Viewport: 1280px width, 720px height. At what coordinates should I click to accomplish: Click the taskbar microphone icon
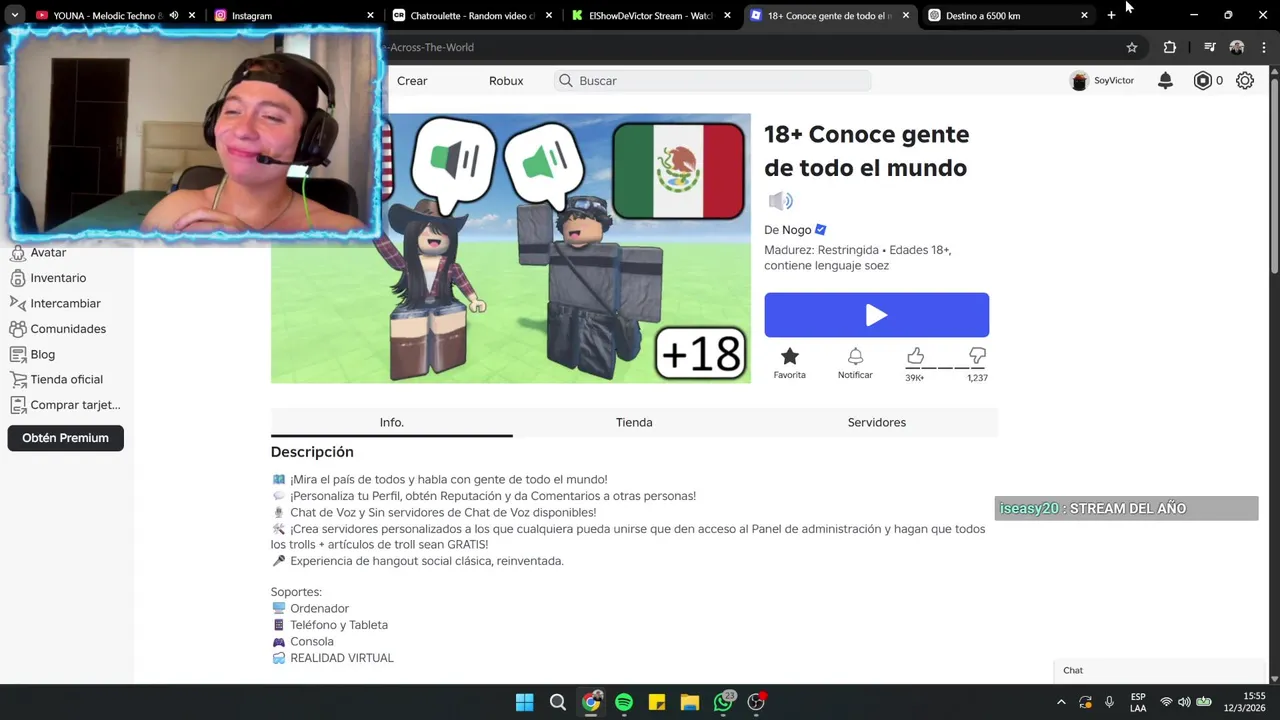[x=1109, y=702]
